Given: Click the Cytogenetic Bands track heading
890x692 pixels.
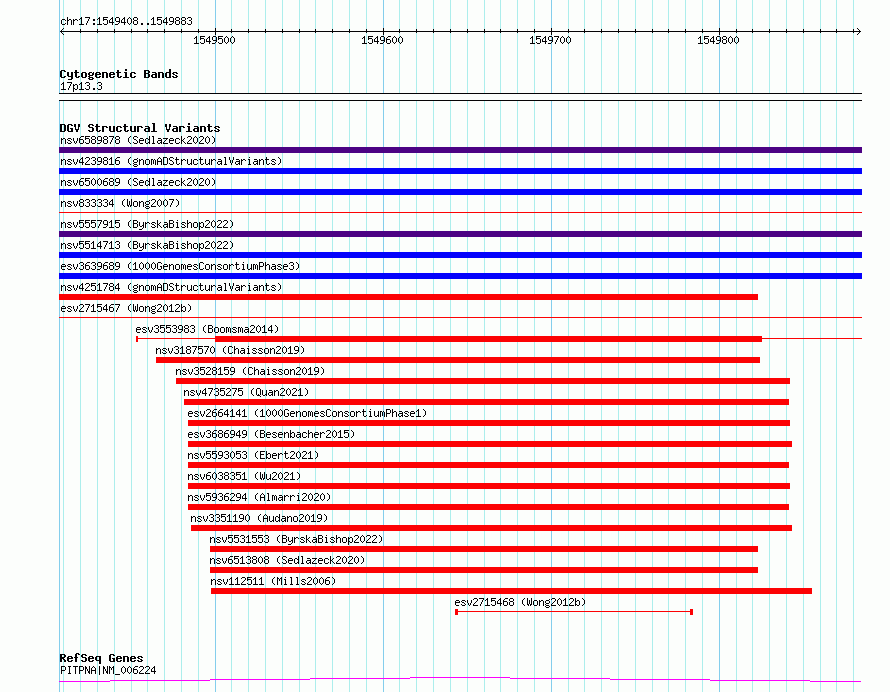Looking at the screenshot, I should [119, 74].
